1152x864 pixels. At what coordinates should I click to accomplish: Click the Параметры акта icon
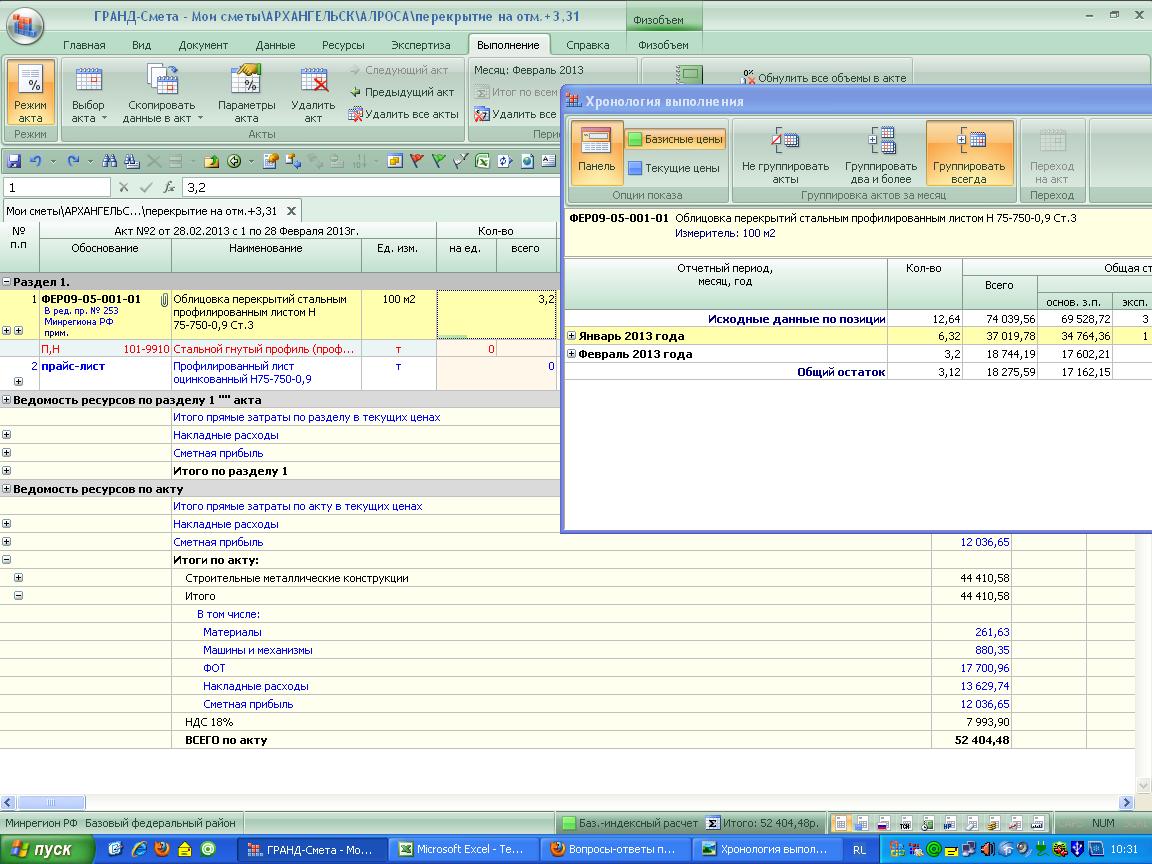pos(246,82)
